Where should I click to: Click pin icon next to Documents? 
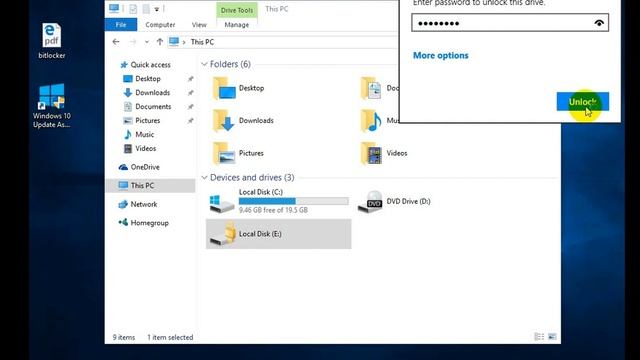pyautogui.click(x=190, y=107)
